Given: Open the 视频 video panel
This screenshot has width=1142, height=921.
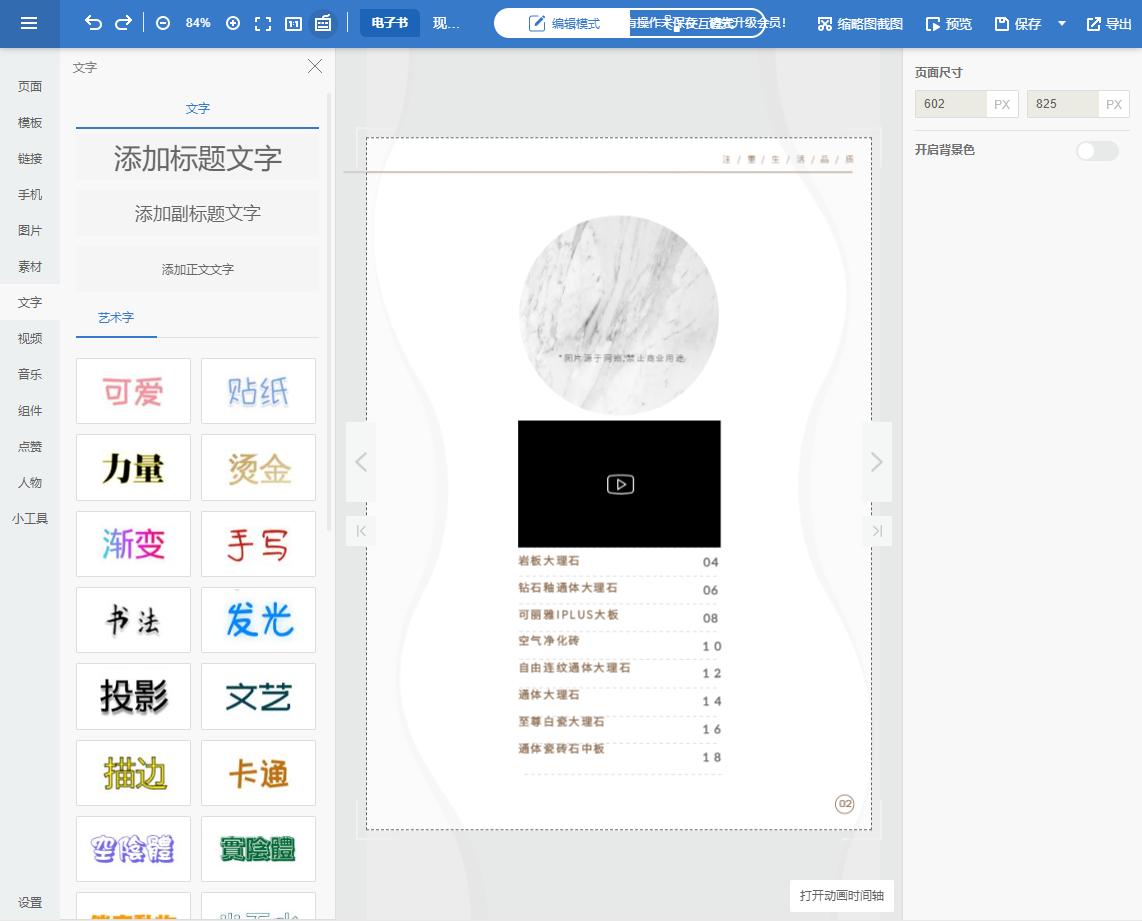Looking at the screenshot, I should [30, 338].
